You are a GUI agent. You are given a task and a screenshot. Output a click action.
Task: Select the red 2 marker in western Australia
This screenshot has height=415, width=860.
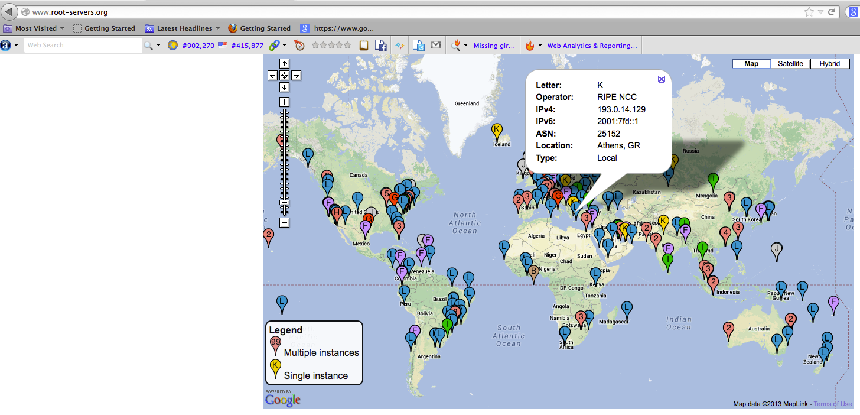728,329
